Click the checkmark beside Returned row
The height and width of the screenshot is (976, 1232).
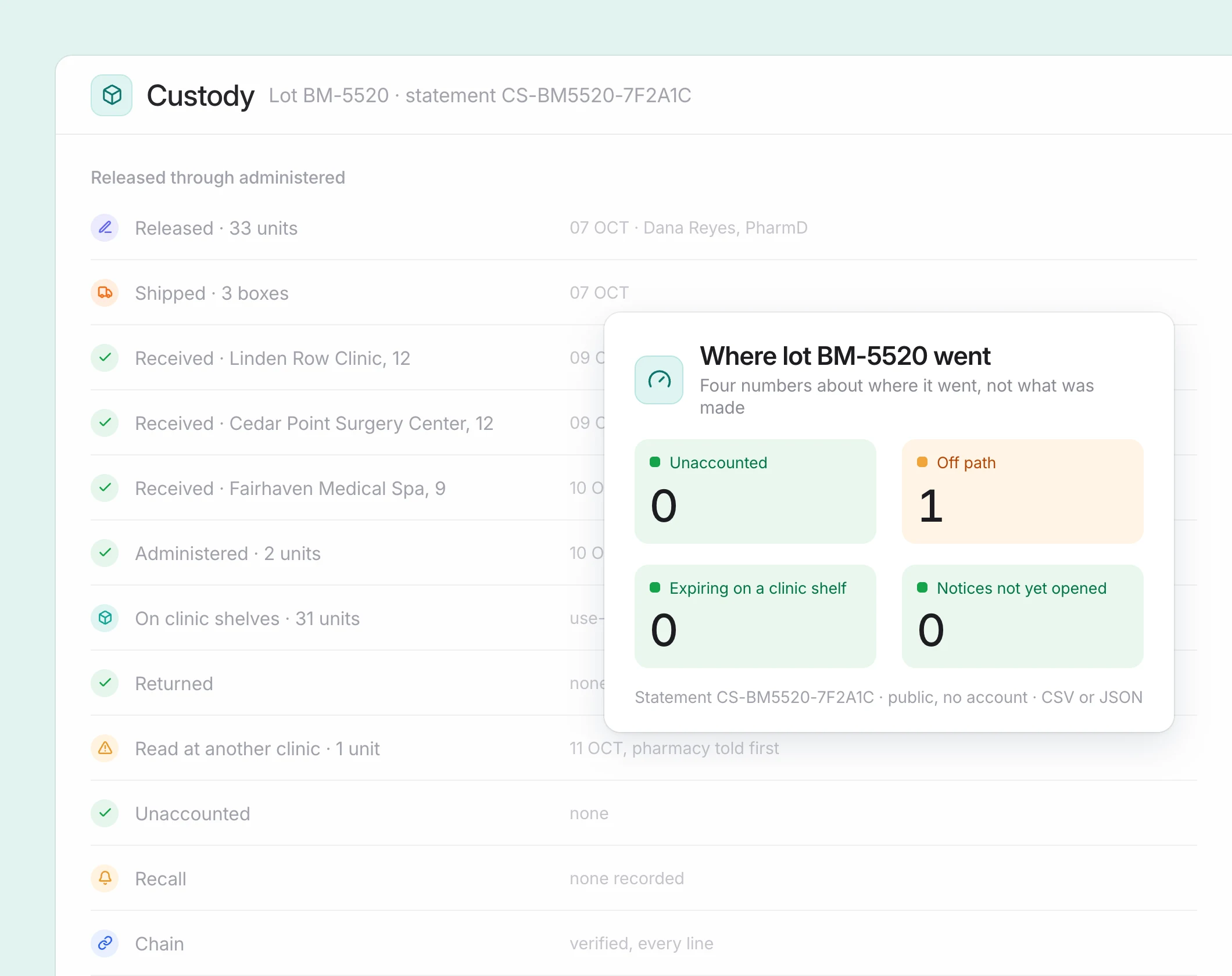[x=105, y=683]
